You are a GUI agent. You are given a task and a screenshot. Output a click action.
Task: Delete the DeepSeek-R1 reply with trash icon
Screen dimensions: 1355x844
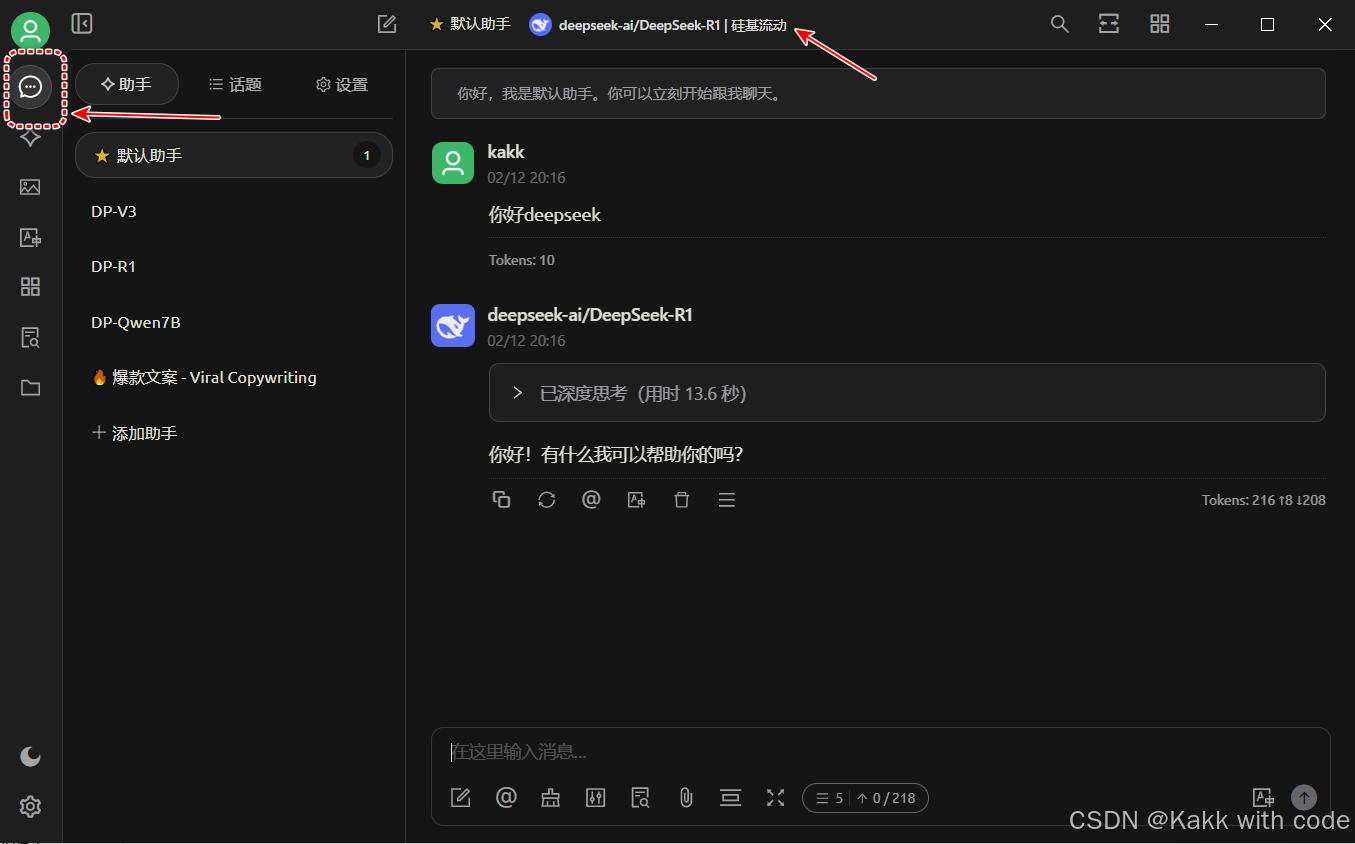[682, 500]
